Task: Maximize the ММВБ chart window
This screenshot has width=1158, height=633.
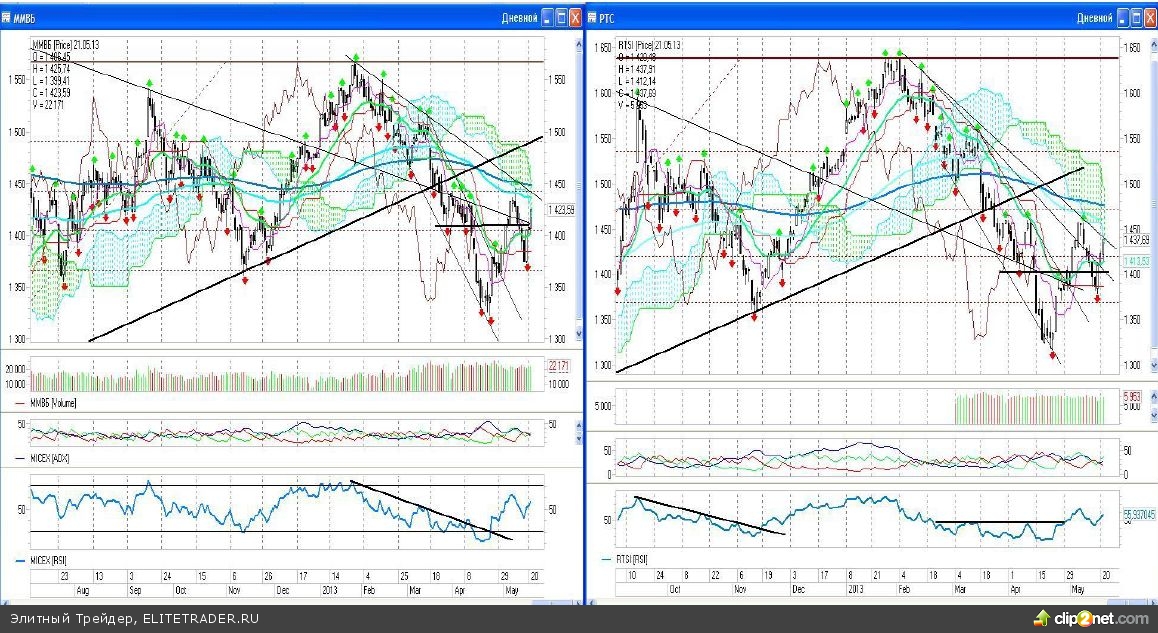Action: tap(561, 17)
